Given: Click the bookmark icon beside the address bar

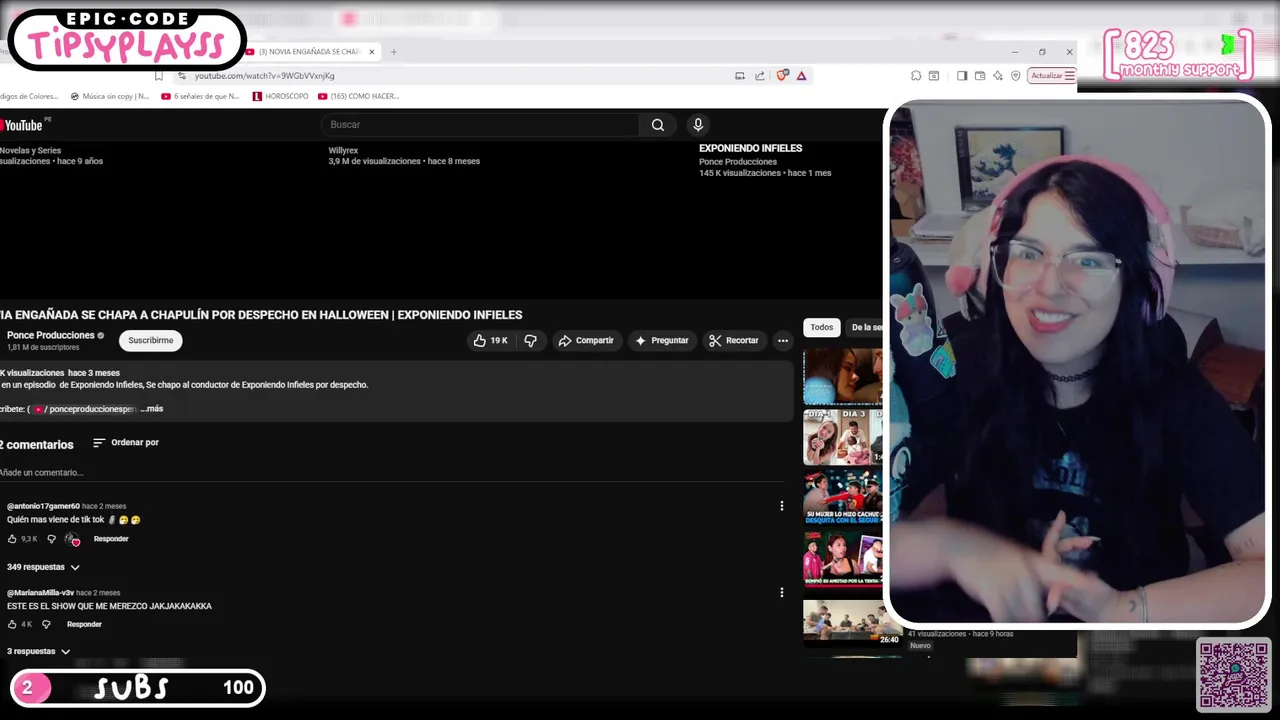Looking at the screenshot, I should pyautogui.click(x=158, y=76).
